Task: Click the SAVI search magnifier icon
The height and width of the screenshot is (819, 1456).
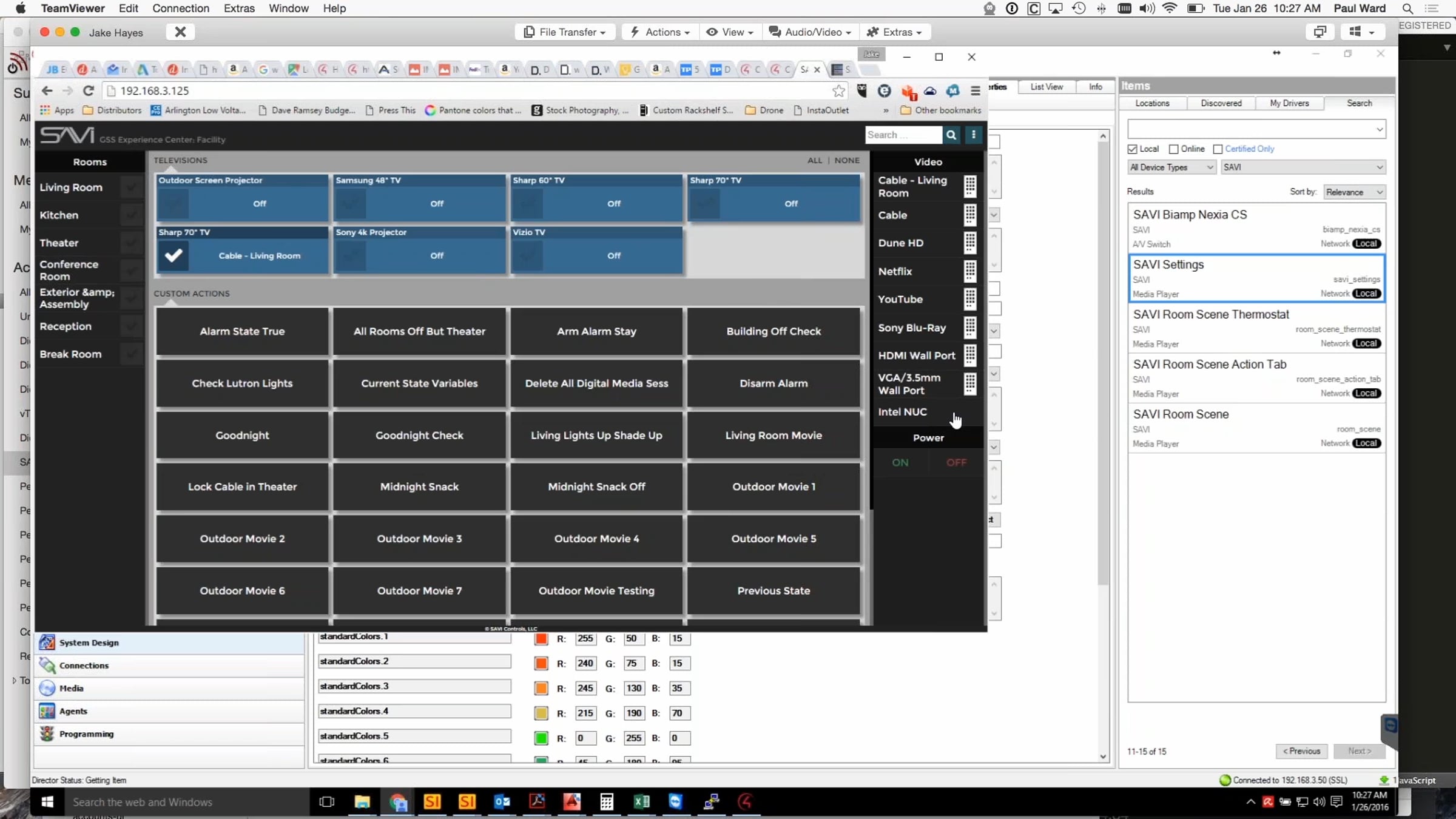Action: [x=951, y=135]
